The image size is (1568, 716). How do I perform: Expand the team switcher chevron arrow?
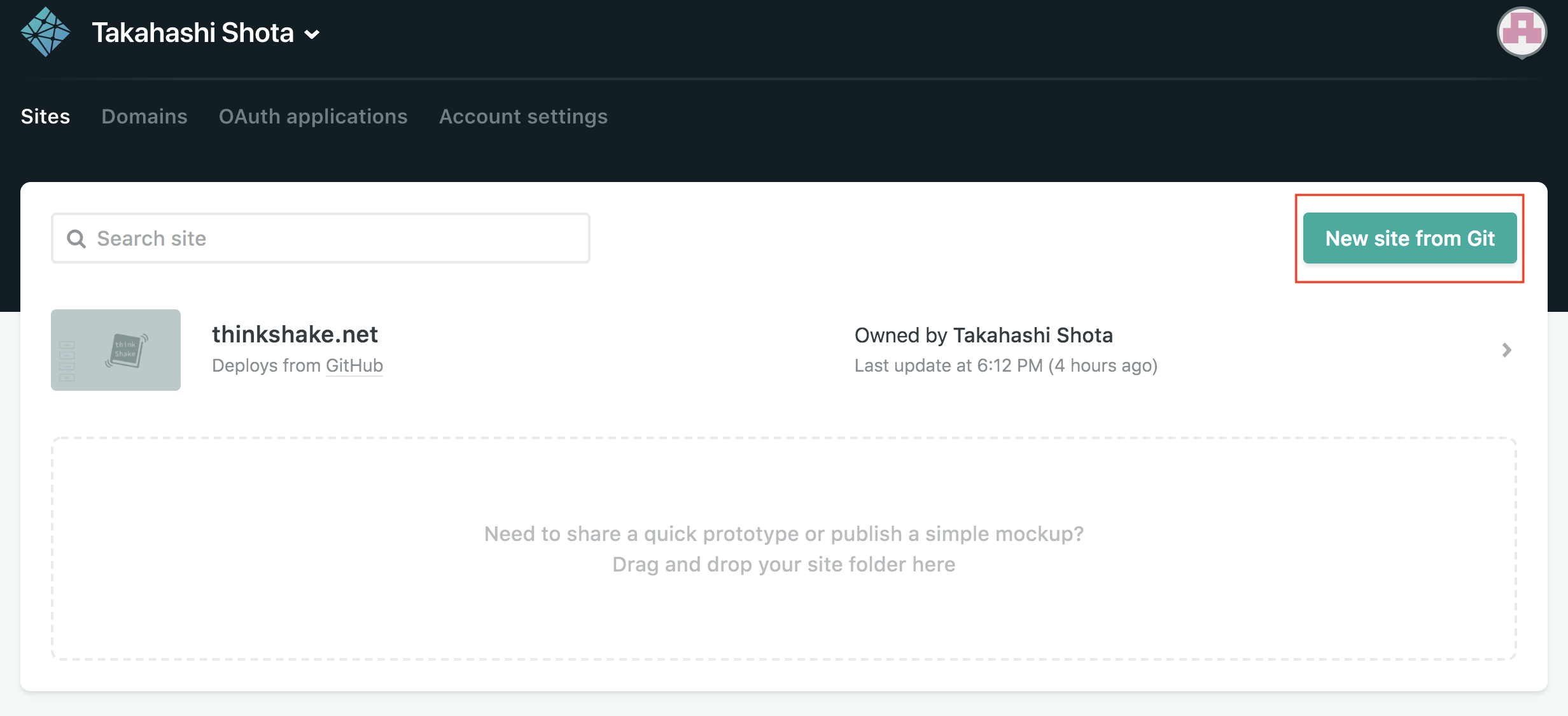coord(312,34)
